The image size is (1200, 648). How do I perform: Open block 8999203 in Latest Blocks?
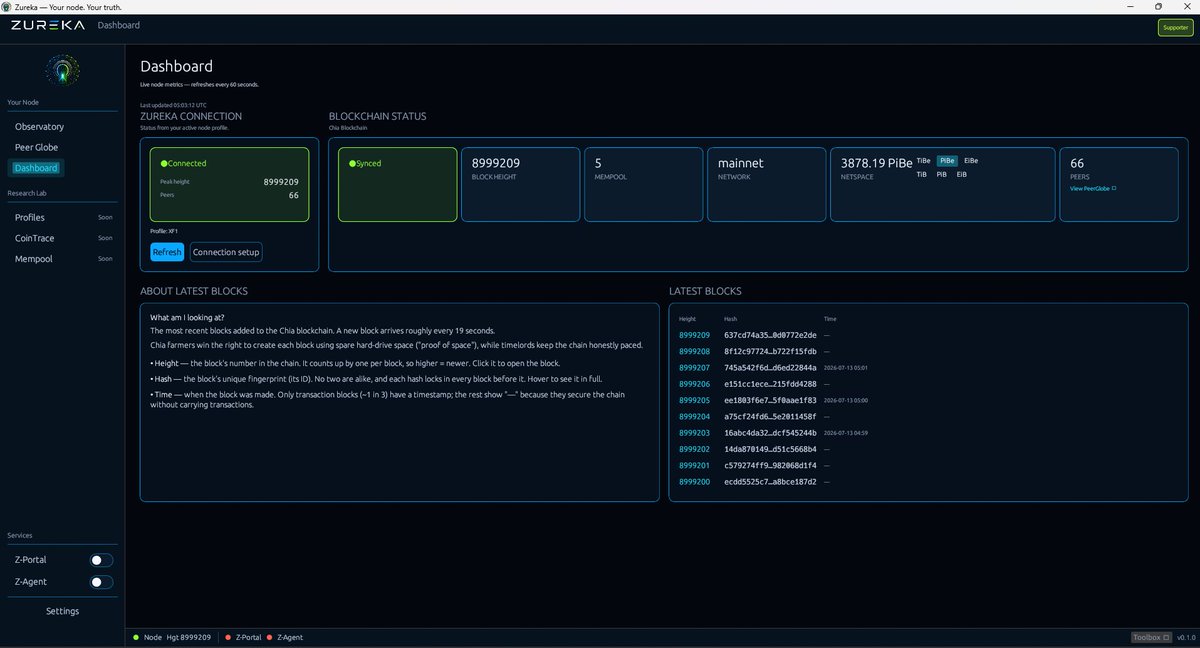coord(694,433)
